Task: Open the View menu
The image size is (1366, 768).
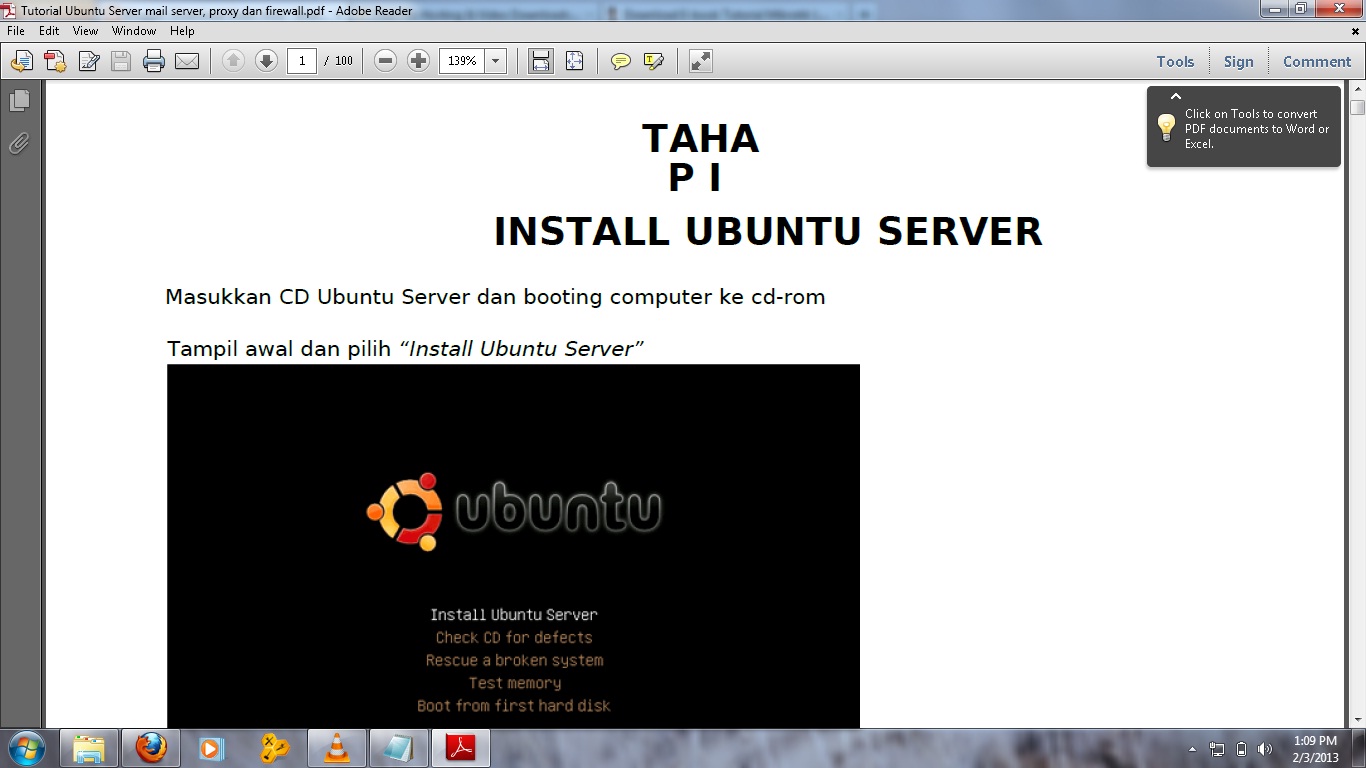Action: [85, 31]
